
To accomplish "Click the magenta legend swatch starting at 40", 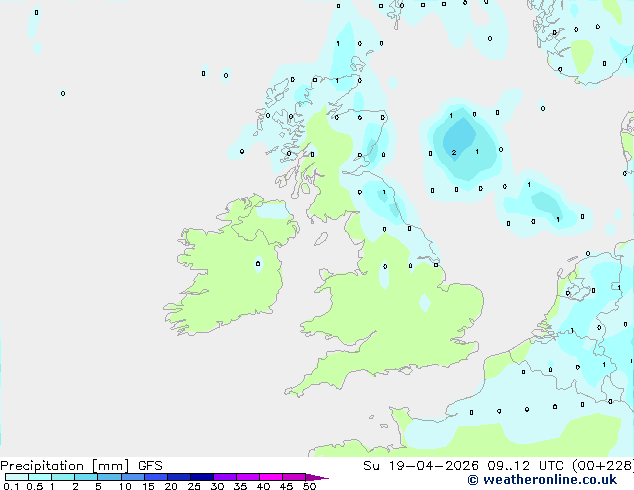I will [271, 477].
